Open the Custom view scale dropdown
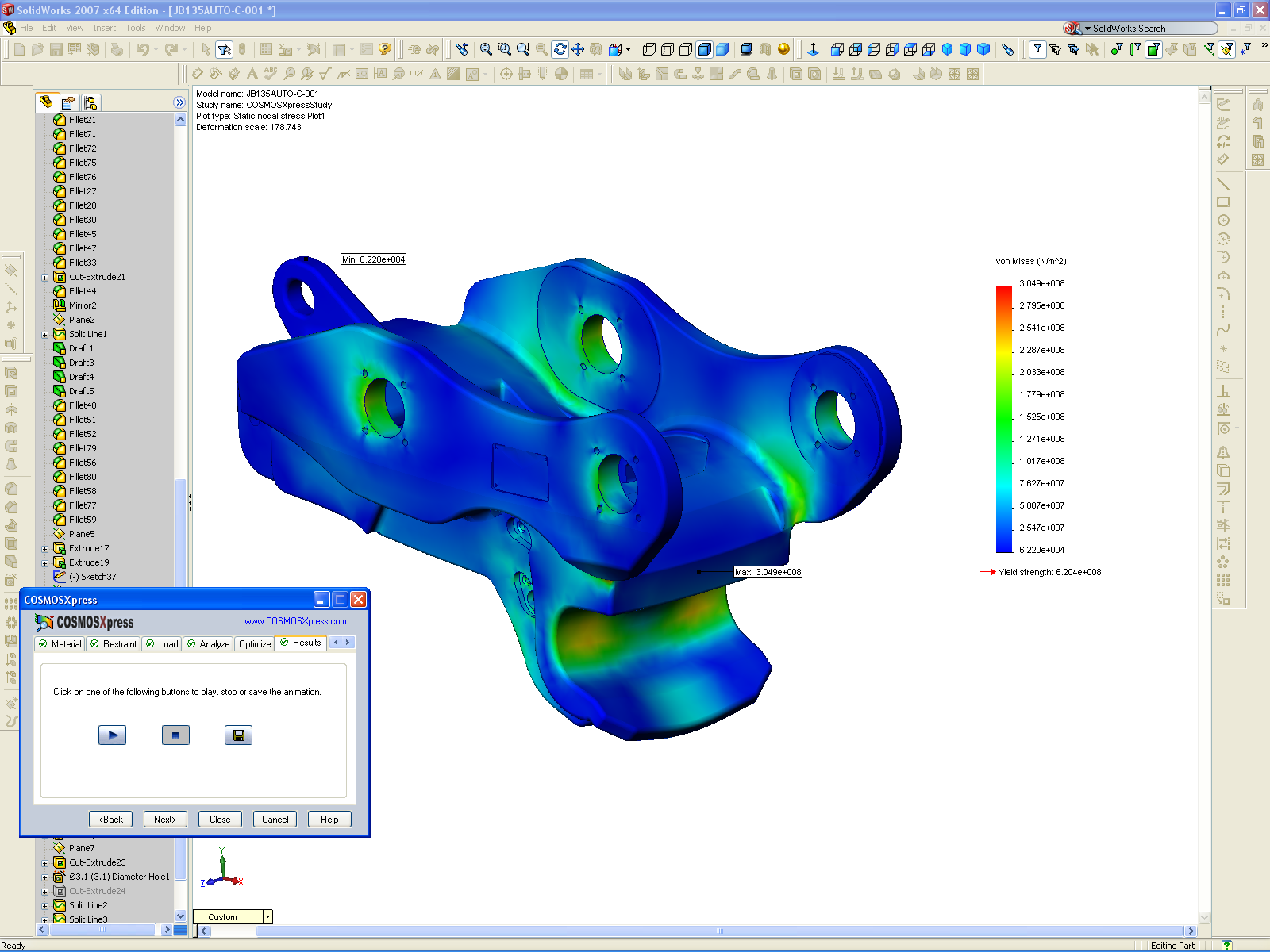 [x=267, y=916]
